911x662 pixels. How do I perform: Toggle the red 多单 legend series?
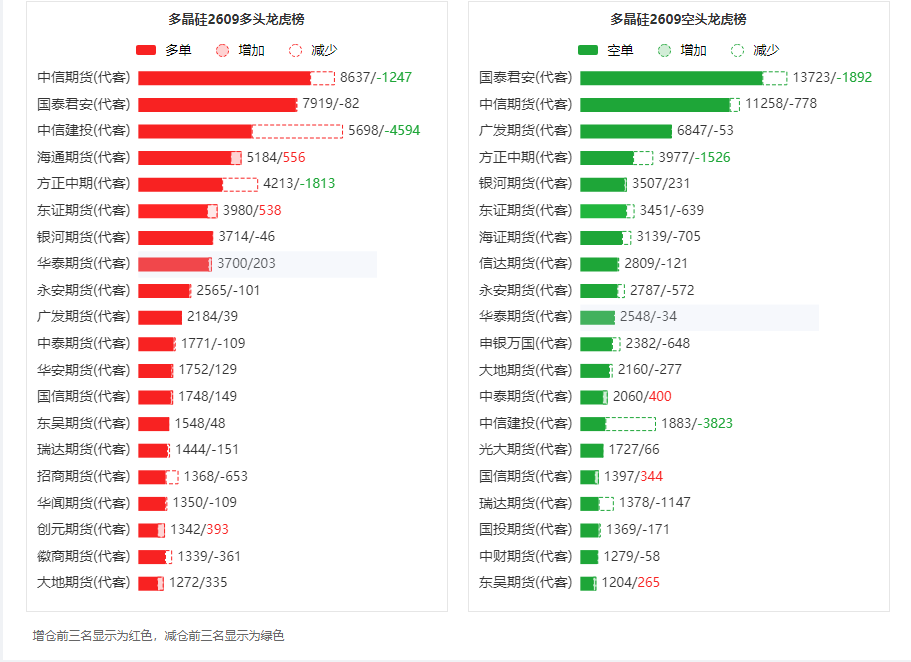[164, 51]
